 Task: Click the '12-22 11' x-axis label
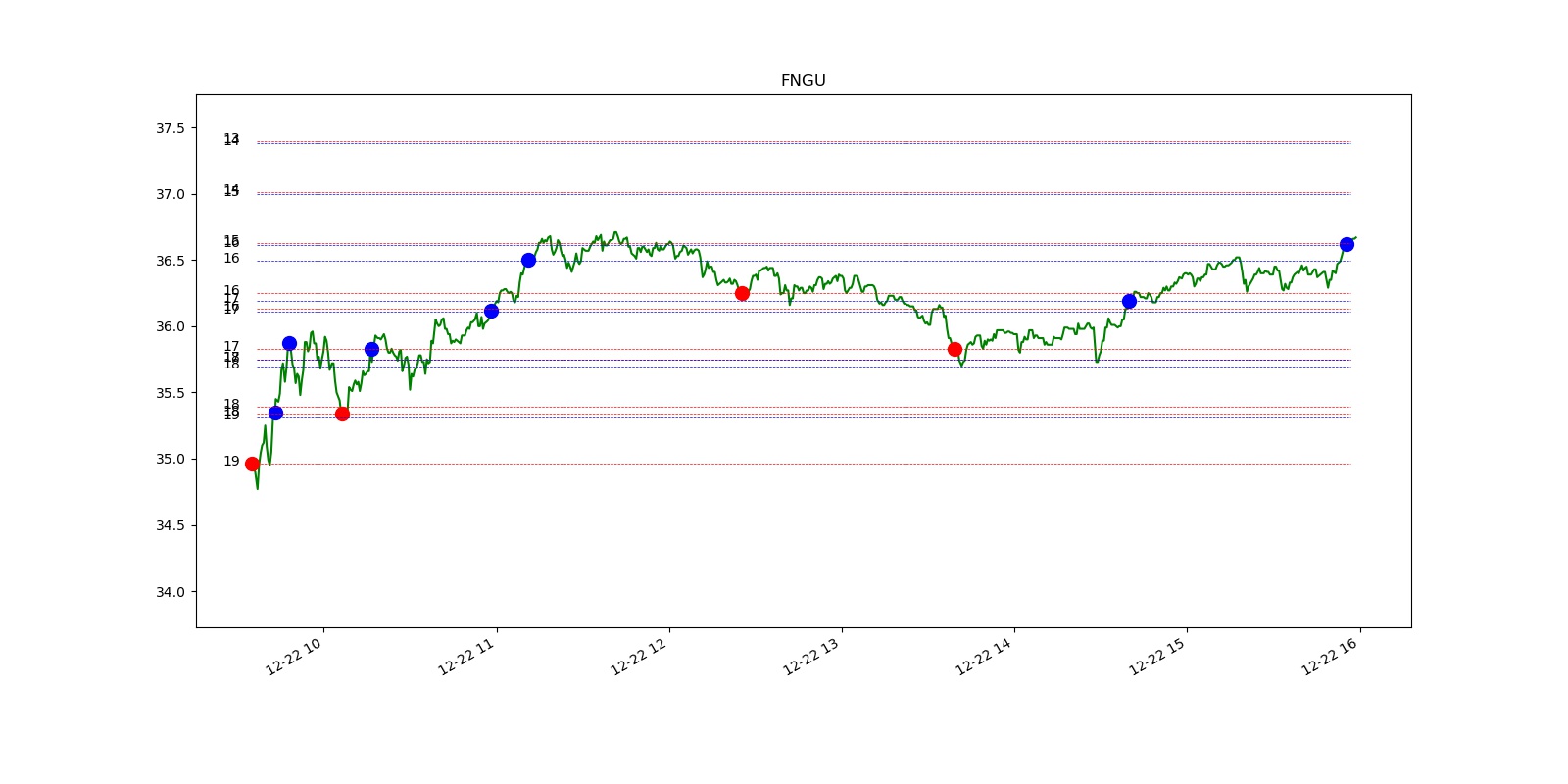coord(465,657)
